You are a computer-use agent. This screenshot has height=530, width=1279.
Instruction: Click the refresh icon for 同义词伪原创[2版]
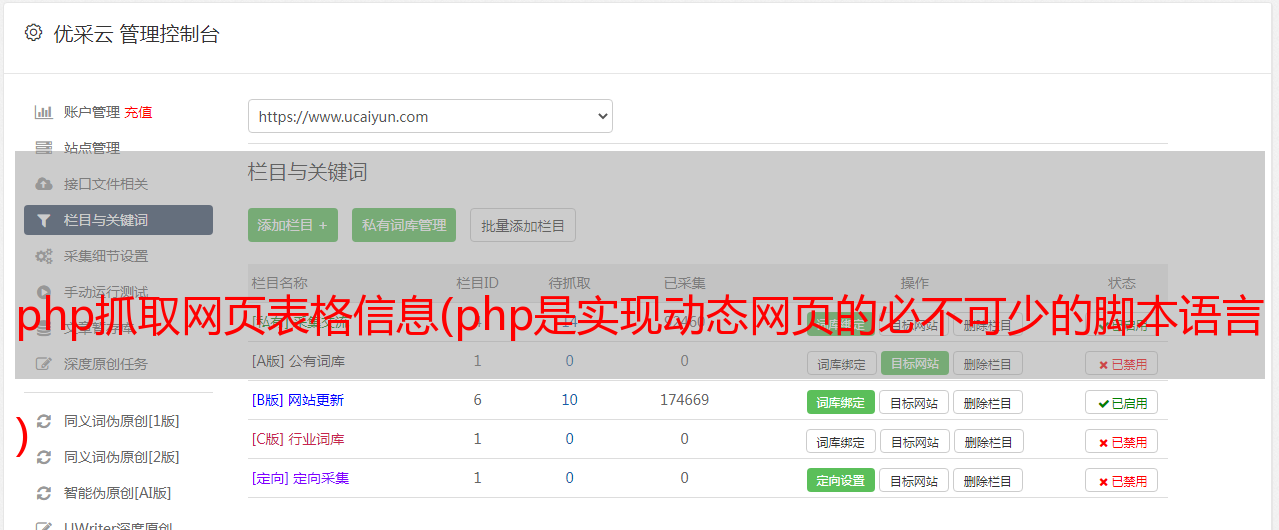(x=43, y=457)
